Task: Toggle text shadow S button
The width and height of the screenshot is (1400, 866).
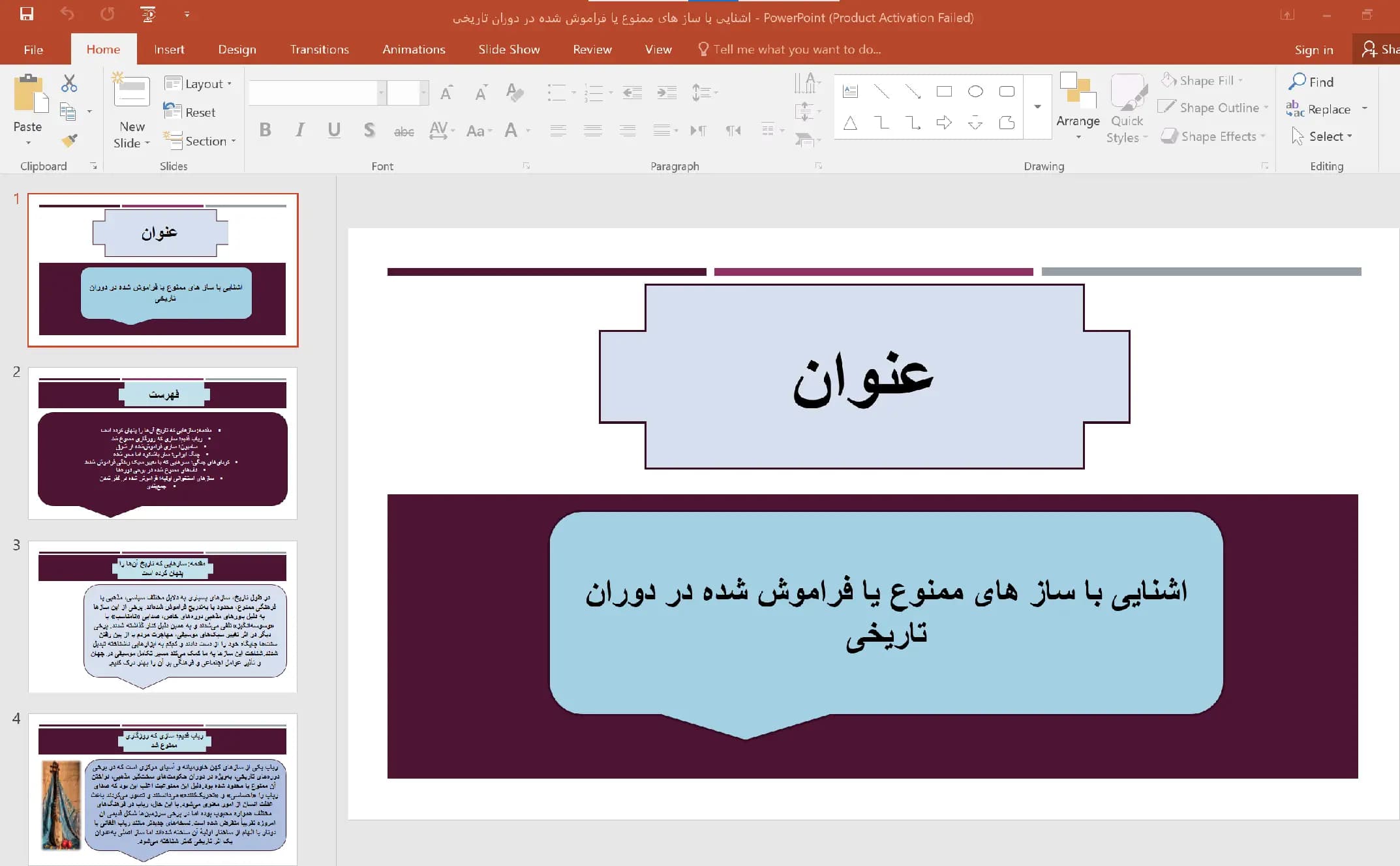Action: point(369,130)
